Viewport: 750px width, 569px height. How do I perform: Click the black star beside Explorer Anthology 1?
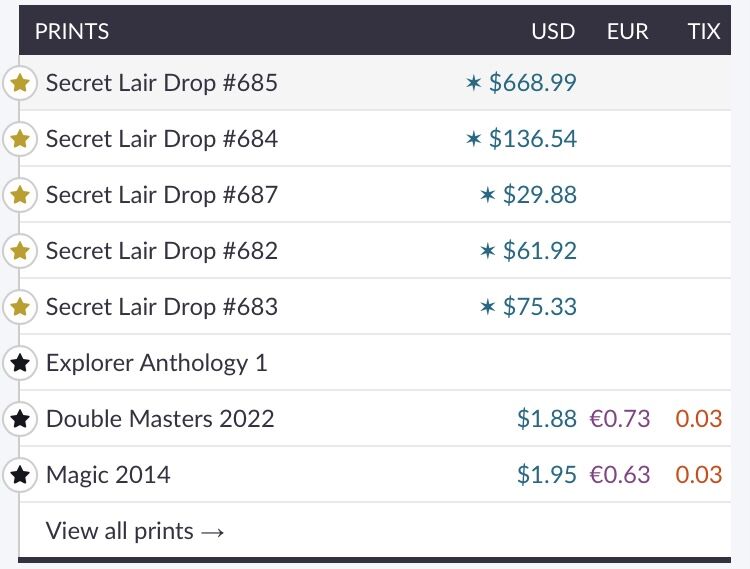pyautogui.click(x=19, y=363)
